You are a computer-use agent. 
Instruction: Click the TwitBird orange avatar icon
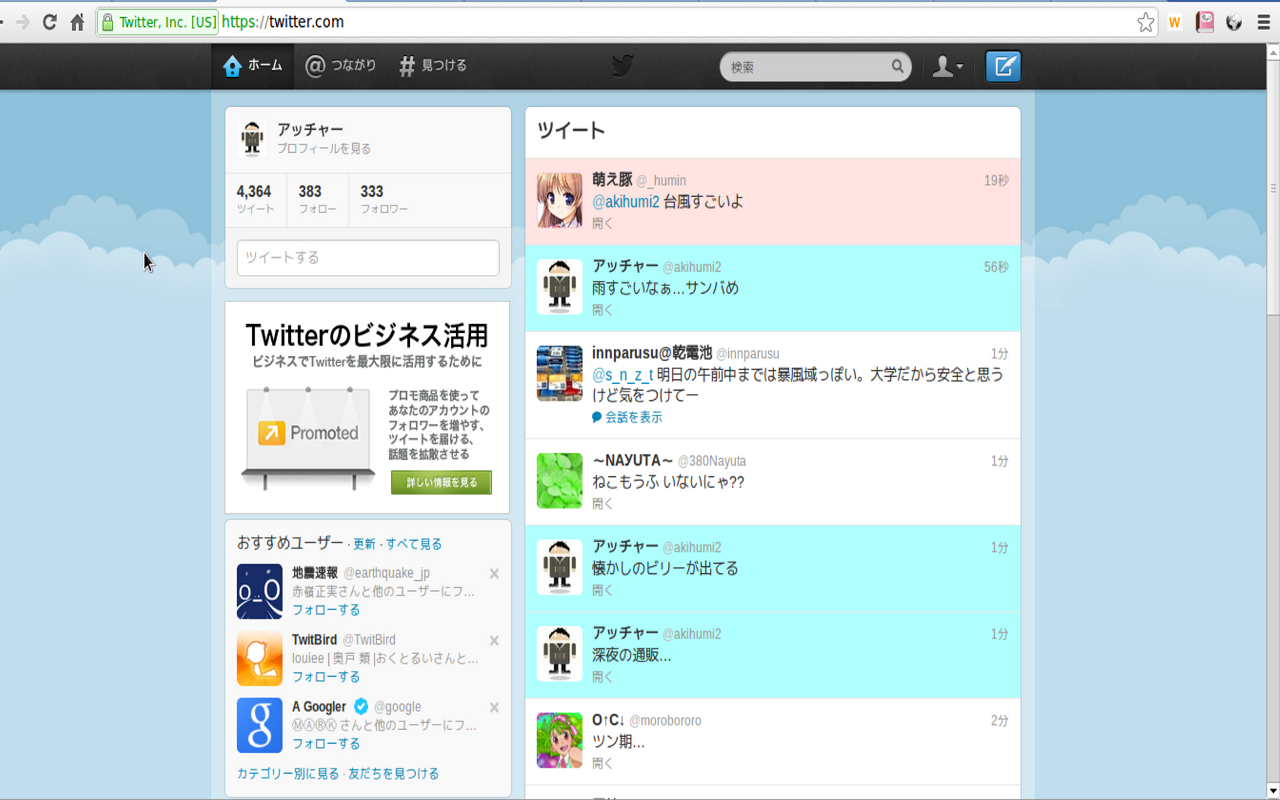260,659
